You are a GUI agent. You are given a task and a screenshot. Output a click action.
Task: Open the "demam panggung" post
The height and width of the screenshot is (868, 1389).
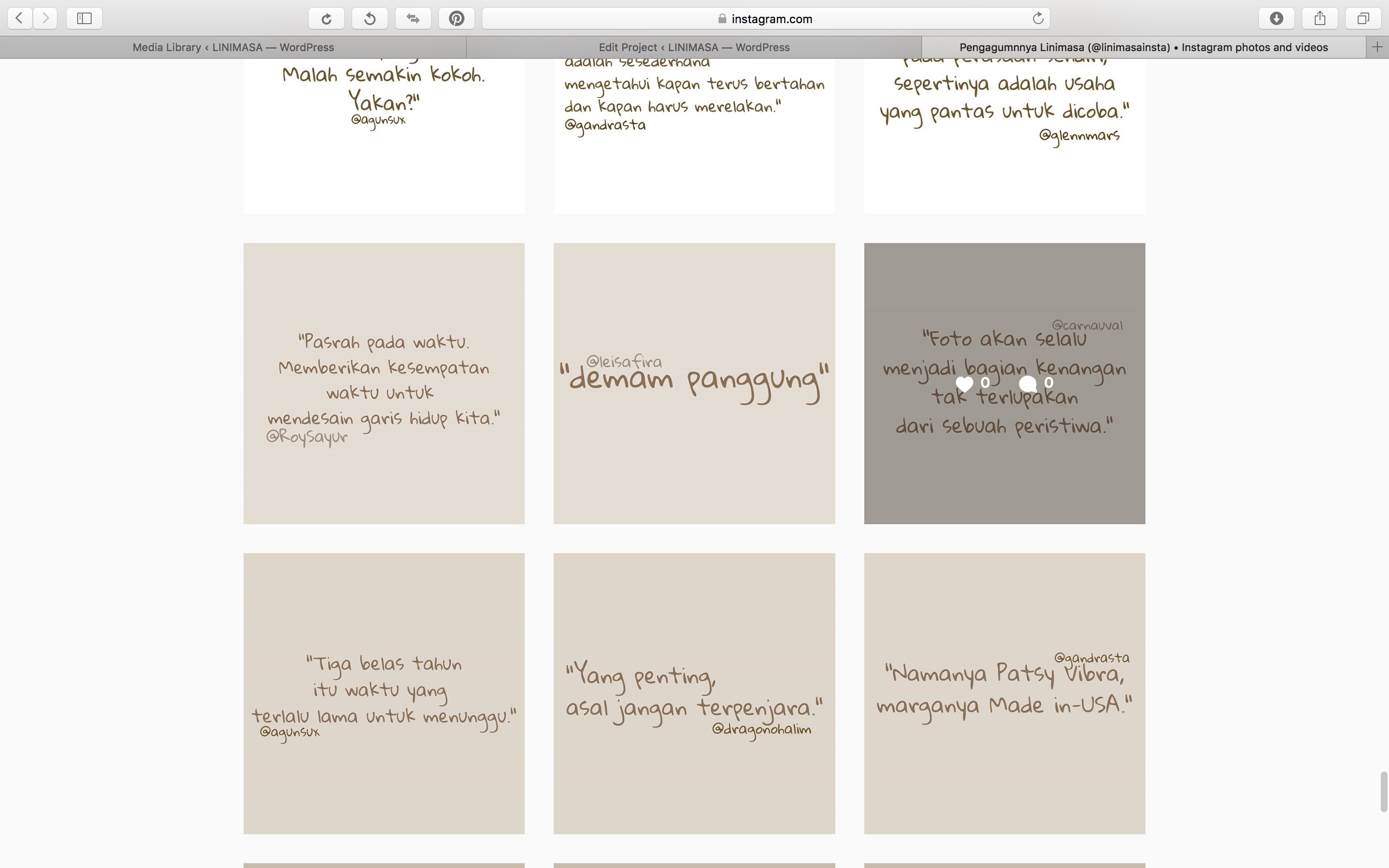point(694,383)
